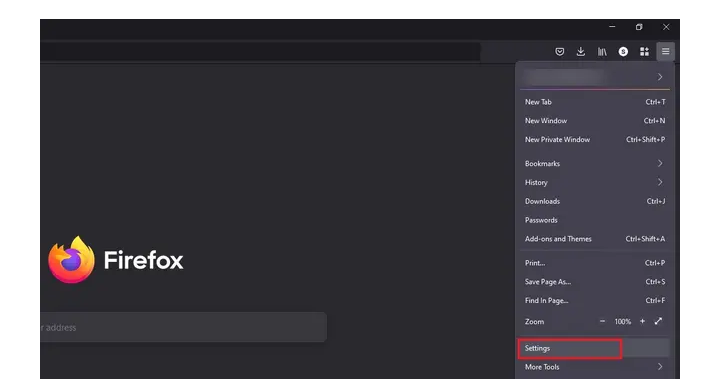The image size is (705, 389).
Task: Choose Print... from the menu
Action: [594, 263]
